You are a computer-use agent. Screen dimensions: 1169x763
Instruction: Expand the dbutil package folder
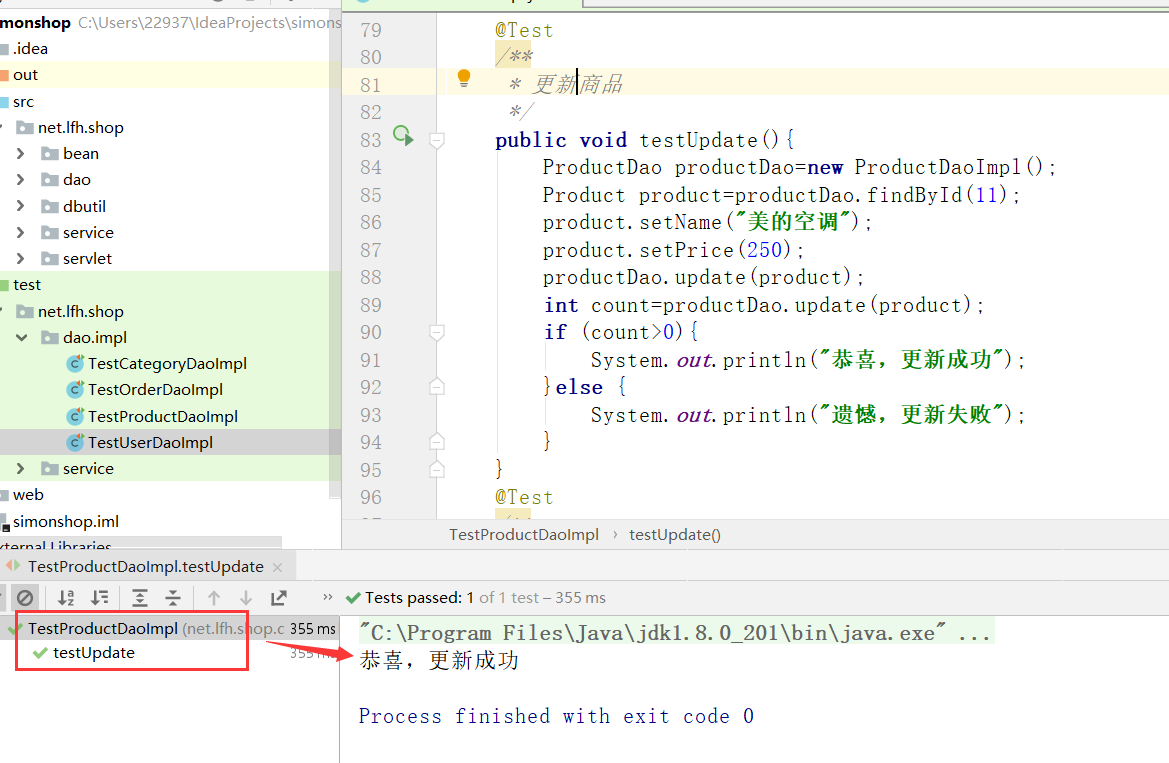coord(20,206)
